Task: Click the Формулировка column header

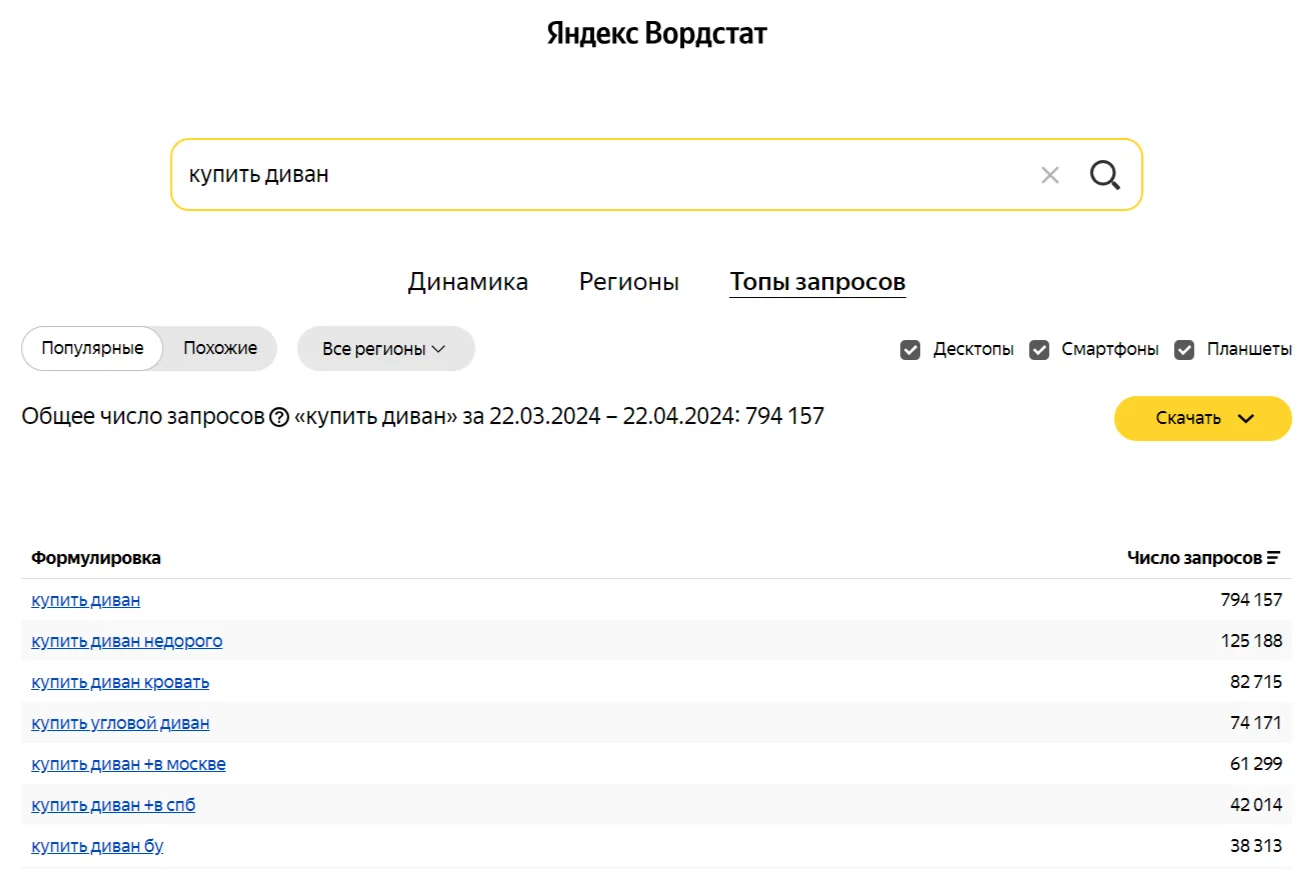Action: pos(96,558)
